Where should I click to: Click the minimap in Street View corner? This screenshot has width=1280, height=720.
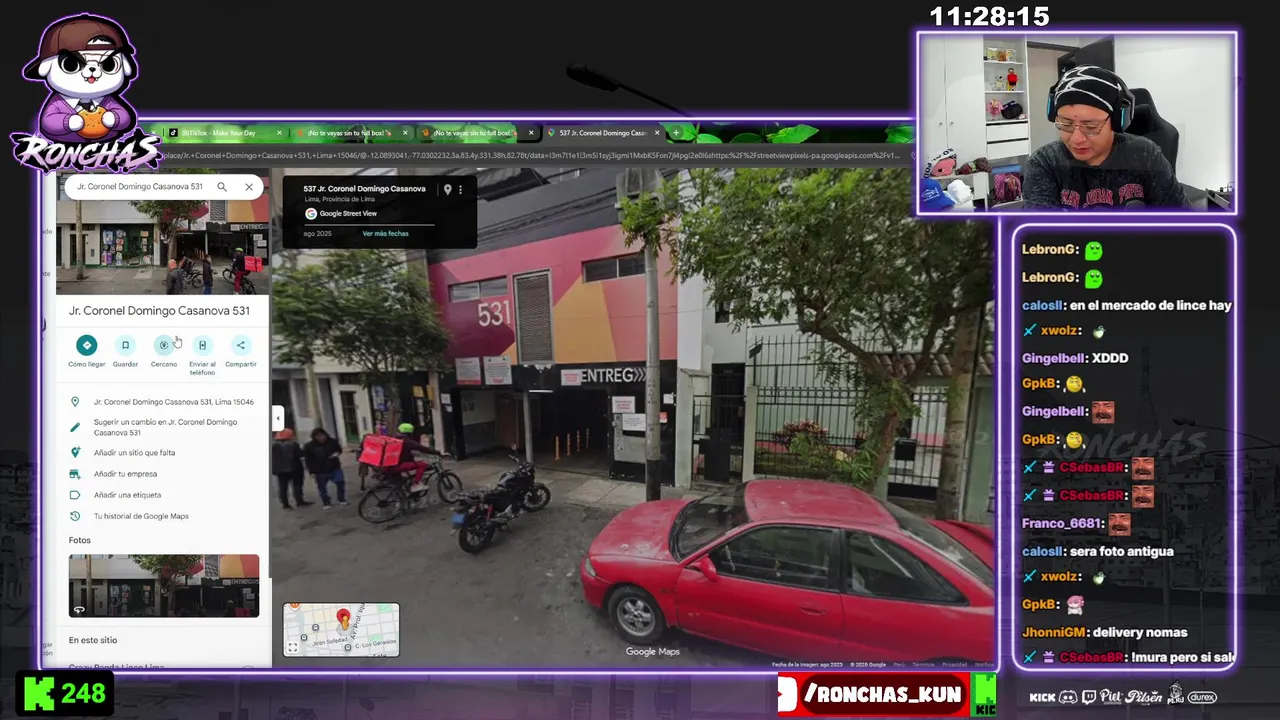point(341,630)
